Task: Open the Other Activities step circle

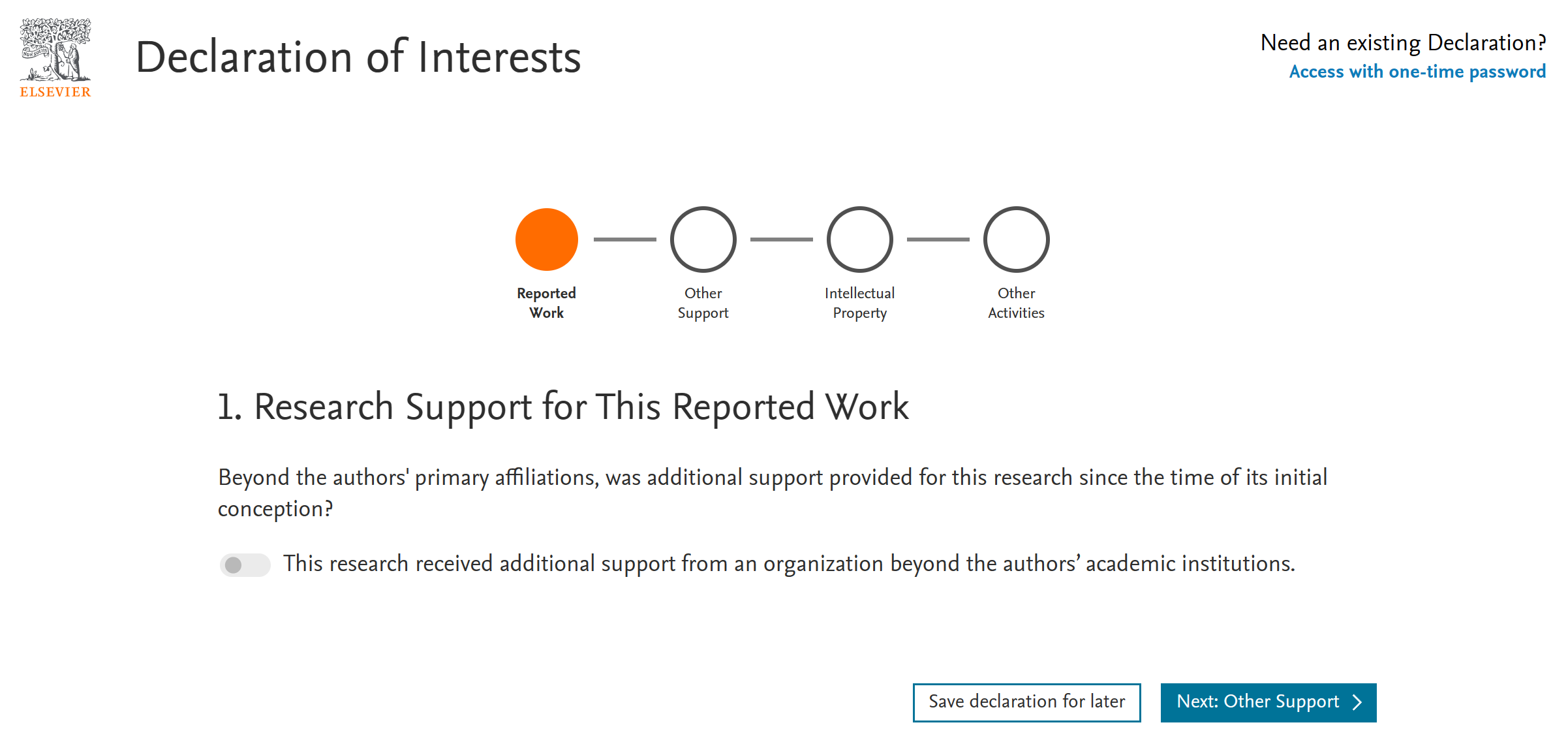Action: click(x=1017, y=240)
